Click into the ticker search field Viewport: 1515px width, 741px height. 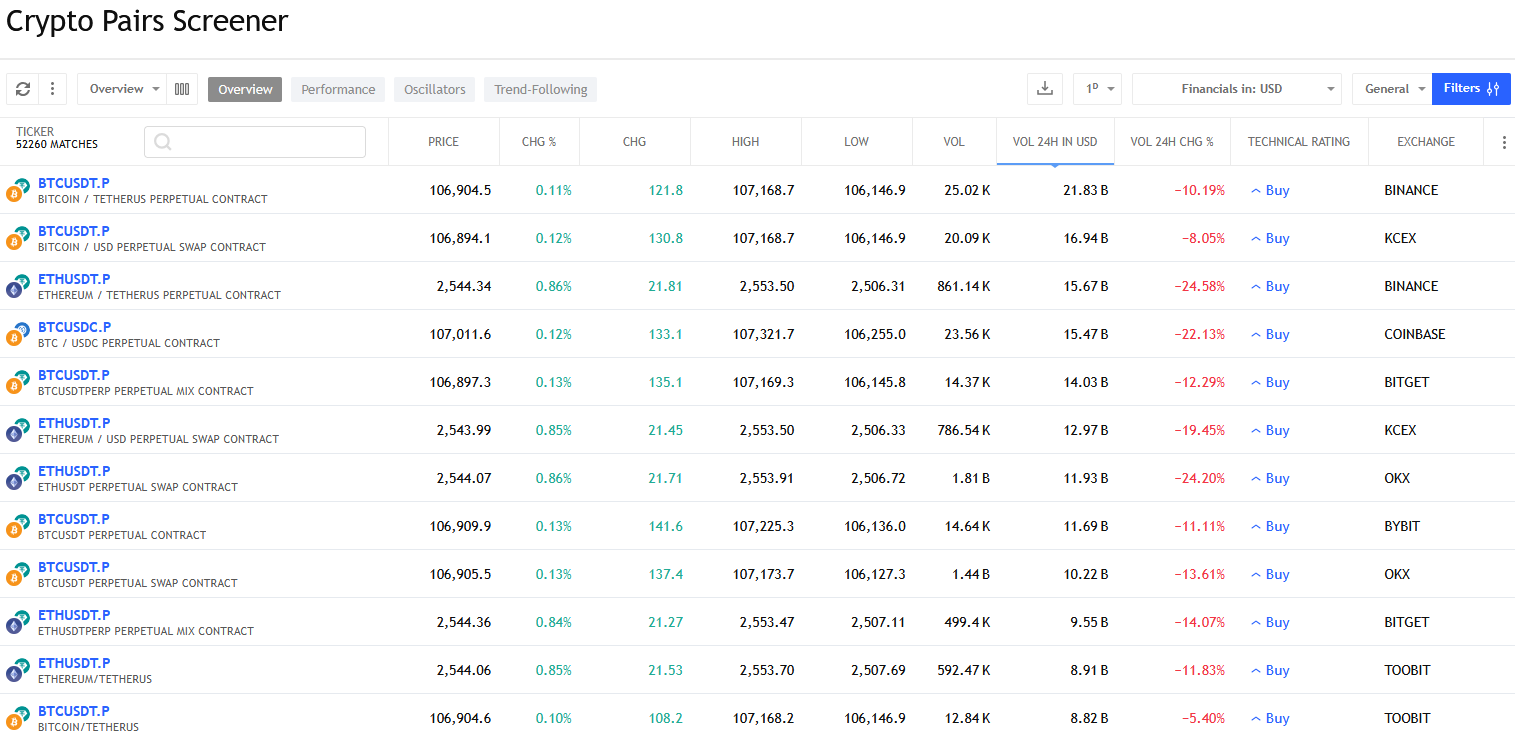tap(255, 142)
